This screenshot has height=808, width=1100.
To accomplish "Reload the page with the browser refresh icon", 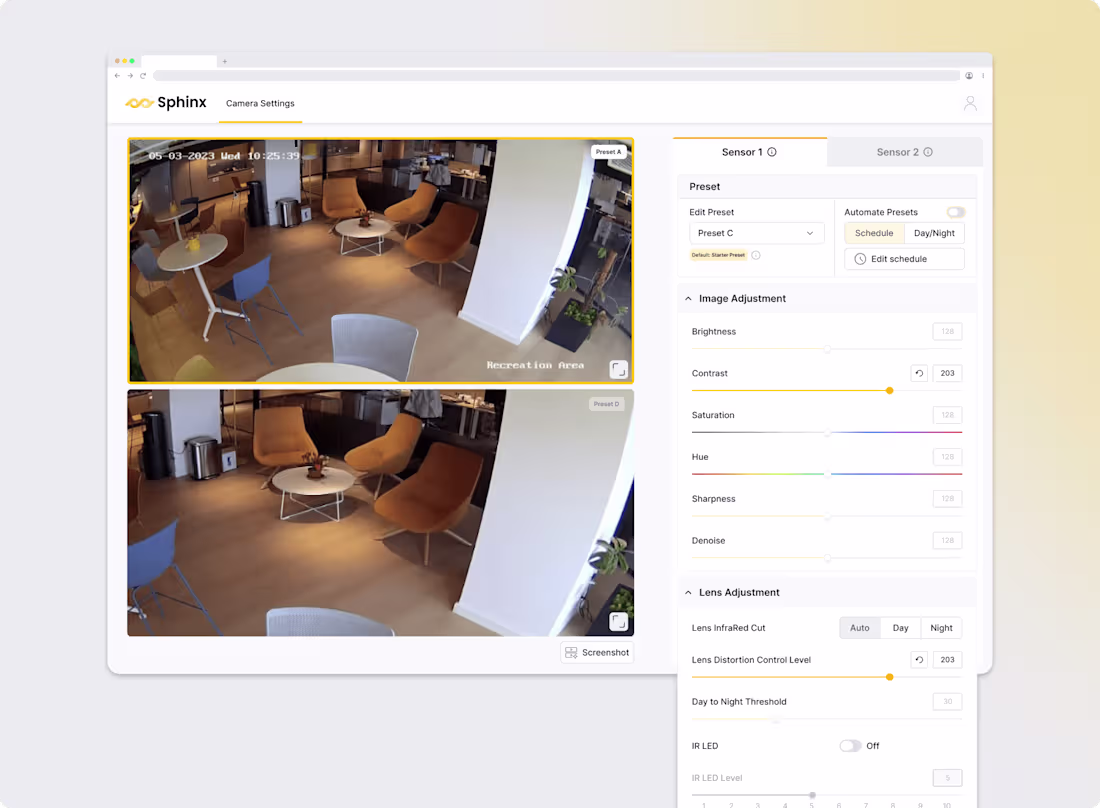I will 143,76.
